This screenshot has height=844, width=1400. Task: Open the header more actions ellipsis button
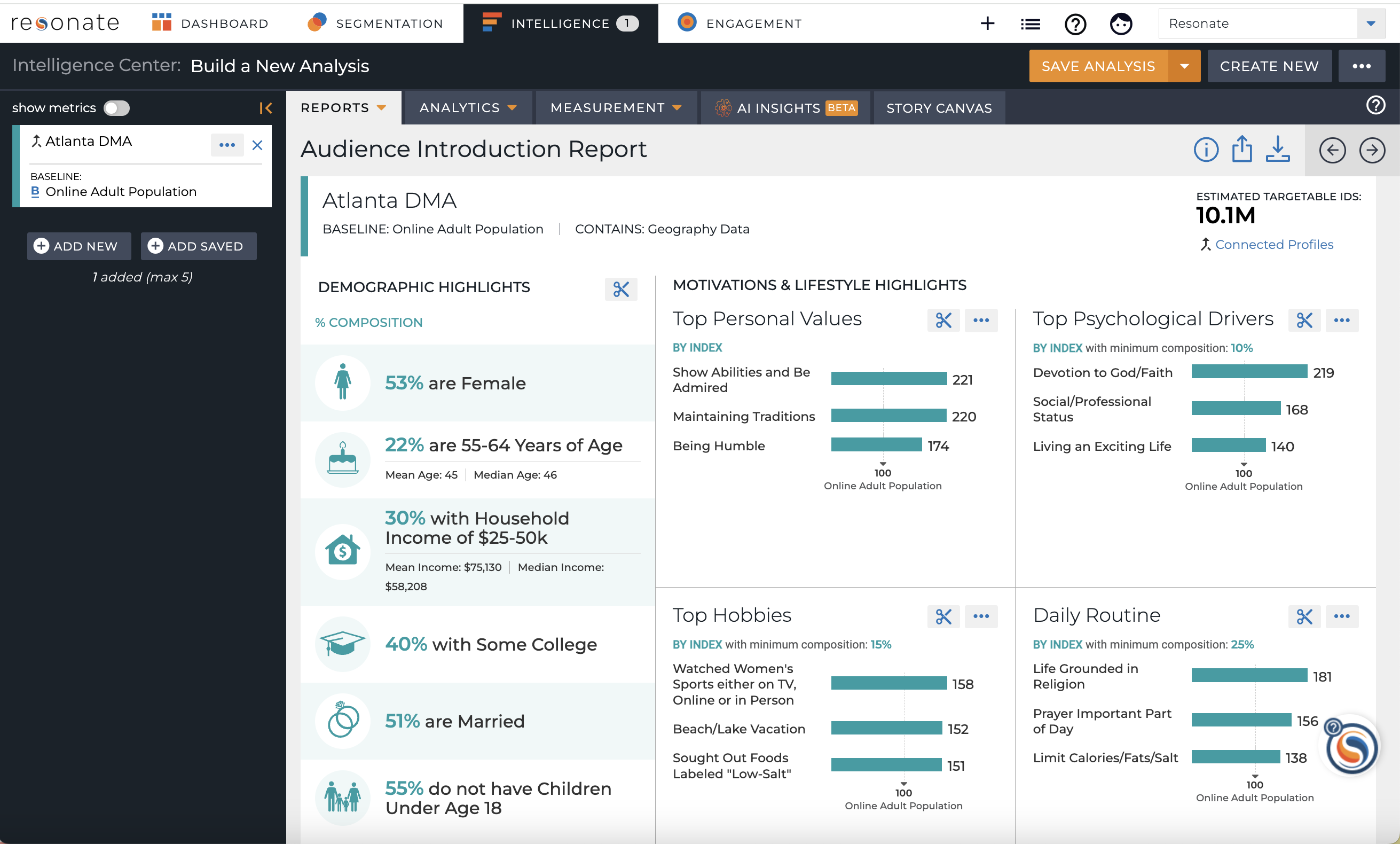pos(1362,66)
